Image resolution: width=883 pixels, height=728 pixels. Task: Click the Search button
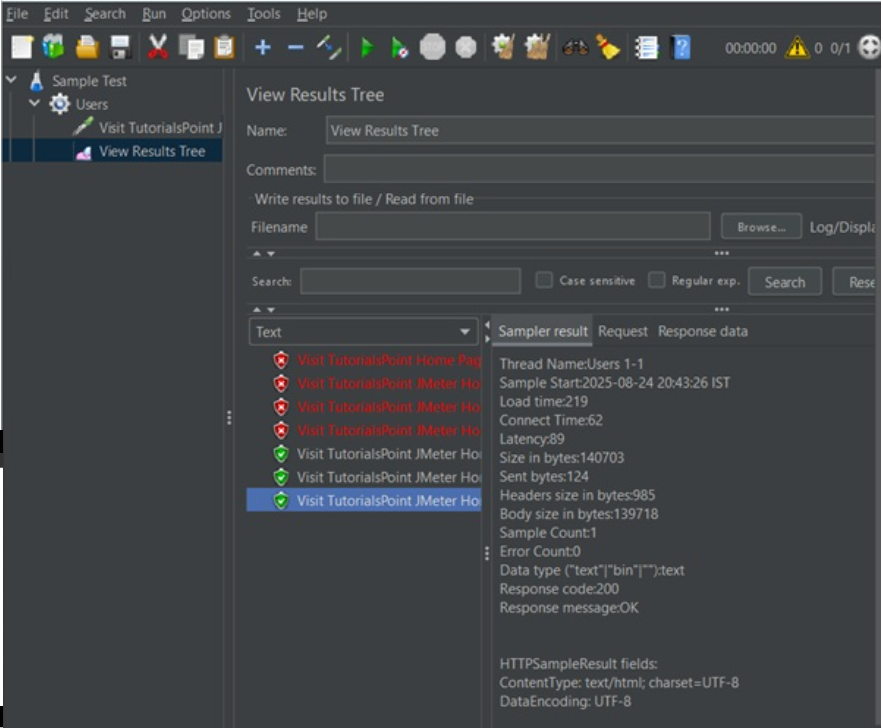coord(784,282)
